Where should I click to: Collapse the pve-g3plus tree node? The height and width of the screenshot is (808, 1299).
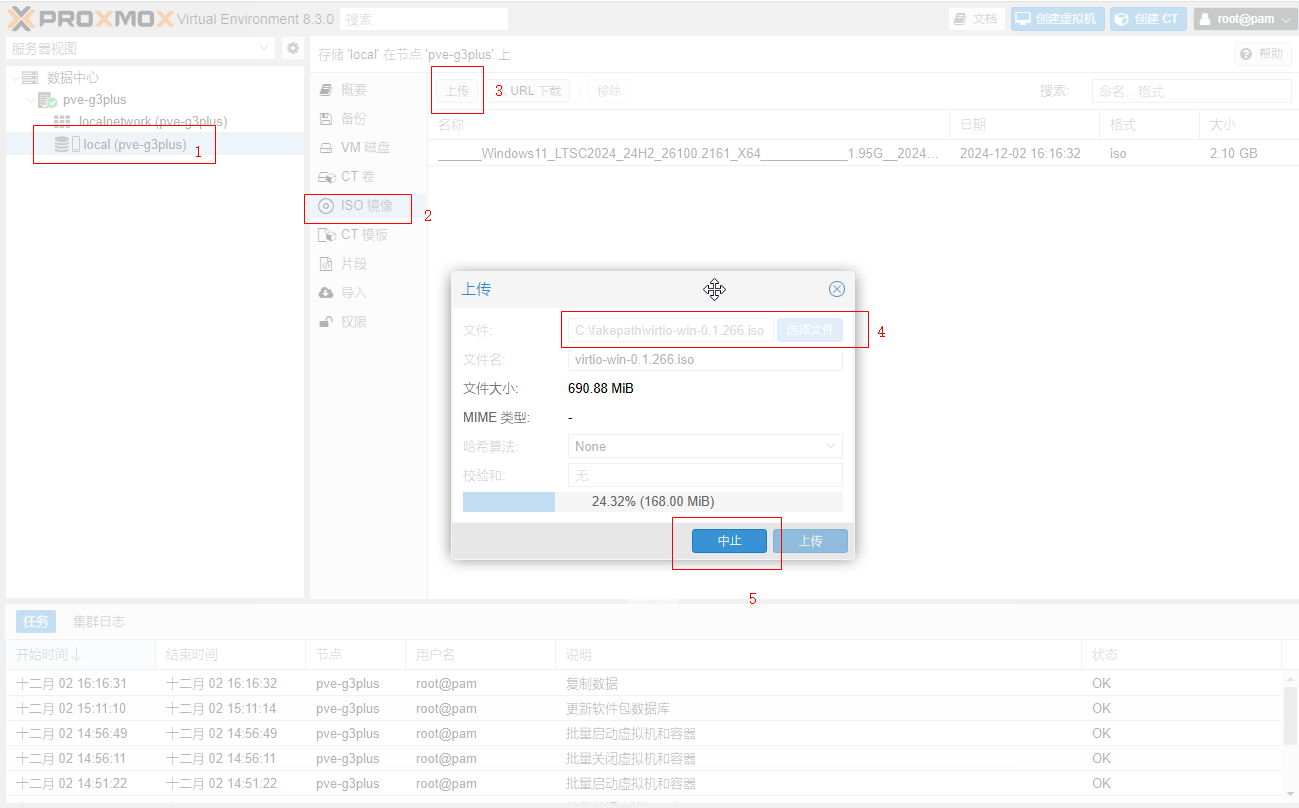point(31,100)
